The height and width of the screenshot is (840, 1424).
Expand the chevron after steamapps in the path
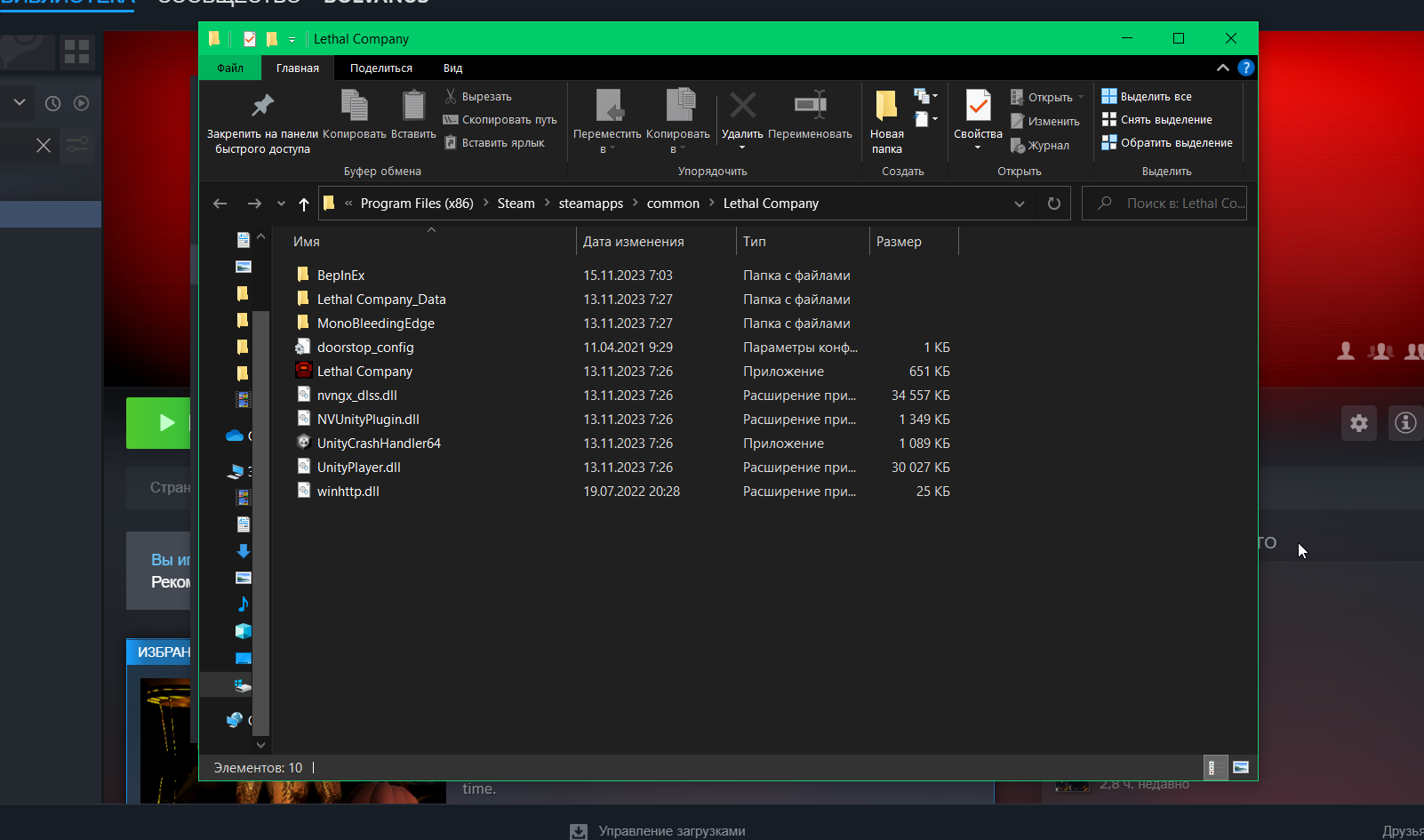[x=635, y=204]
